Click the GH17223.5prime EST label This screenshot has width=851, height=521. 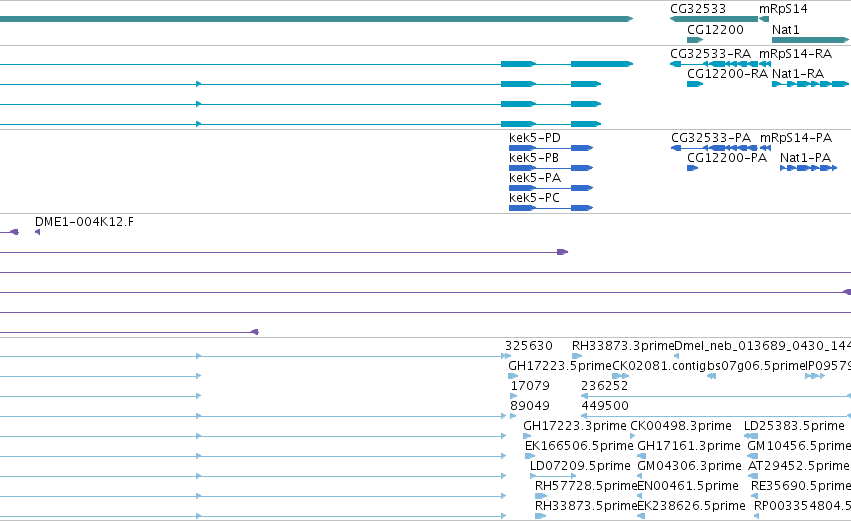[x=560, y=366]
